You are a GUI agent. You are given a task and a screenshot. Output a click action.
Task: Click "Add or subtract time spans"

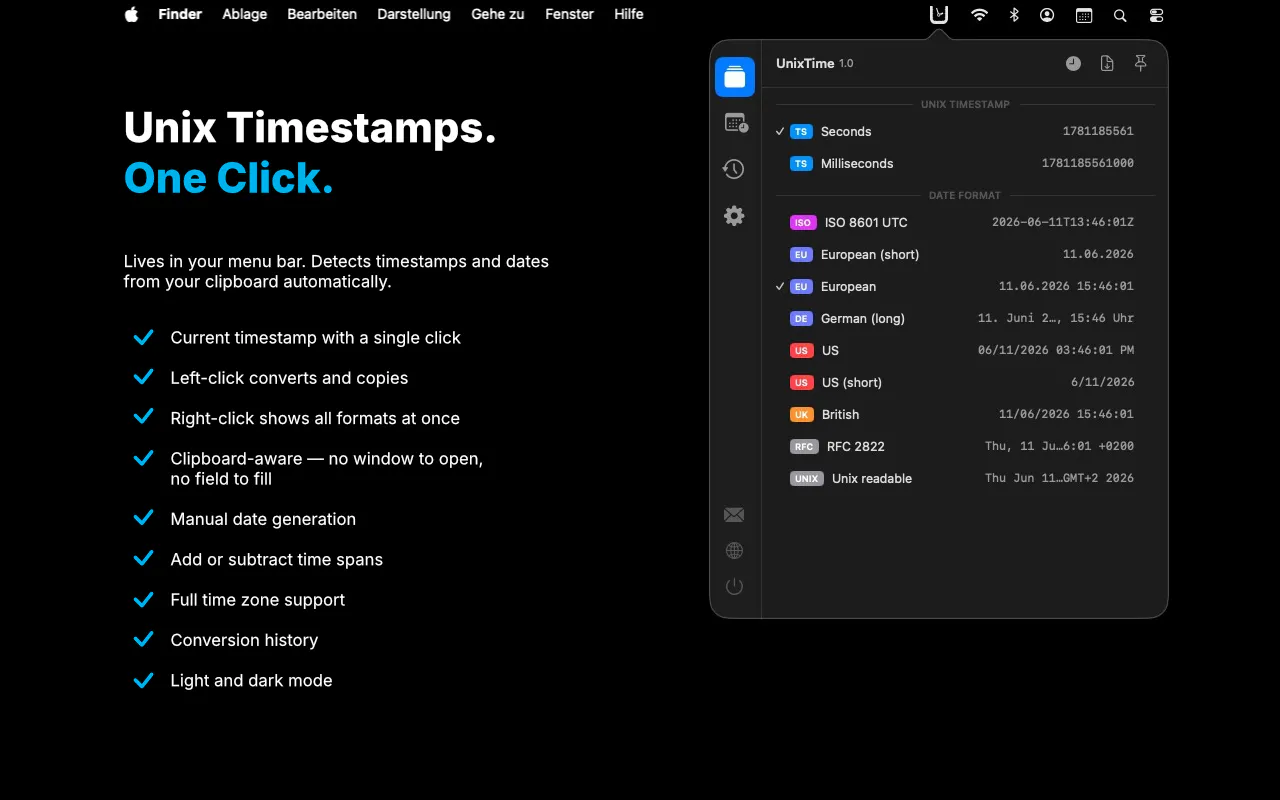click(x=277, y=559)
